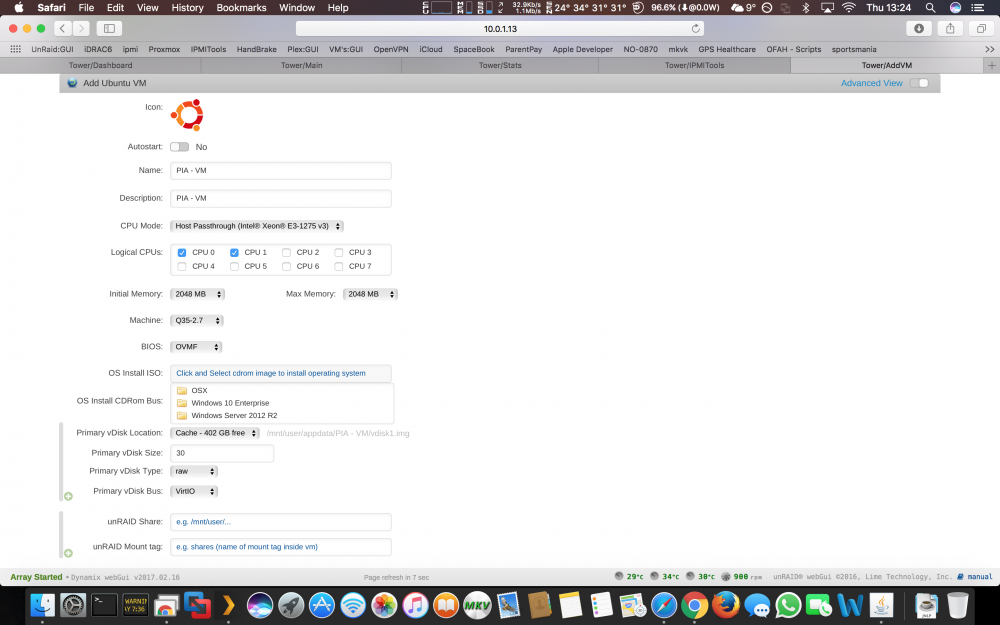Click the Primary vDisk Size field
The image size is (1000, 625).
(222, 453)
